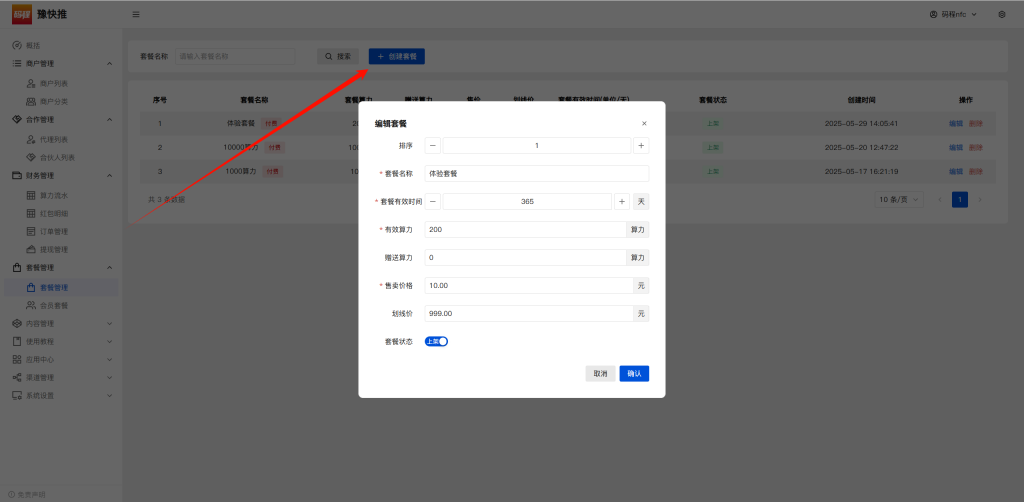This screenshot has width=1024, height=502.
Task: Click the 创建套餐 button
Action: (397, 56)
